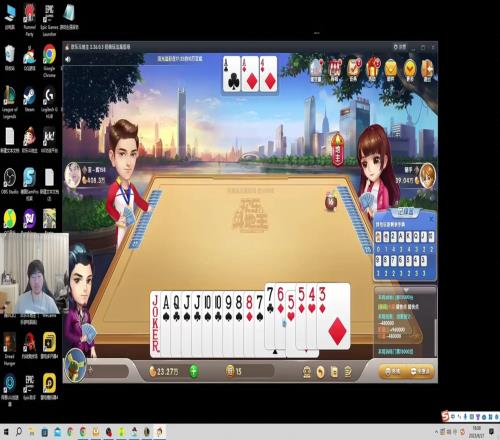Open the notification center icon
Viewport: 500px width, 440px height.
(491, 432)
